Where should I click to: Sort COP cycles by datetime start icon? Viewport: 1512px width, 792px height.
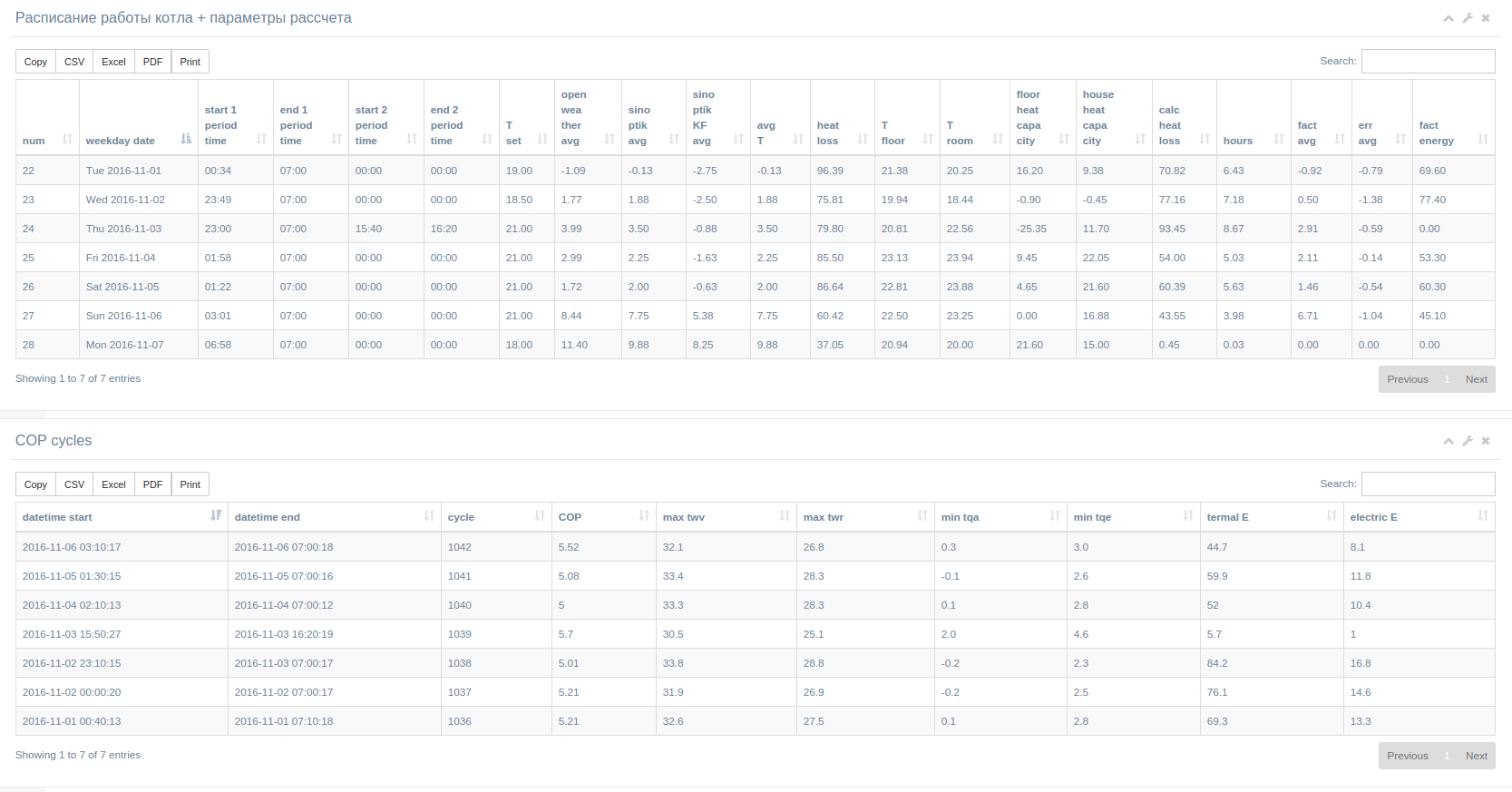tap(216, 515)
